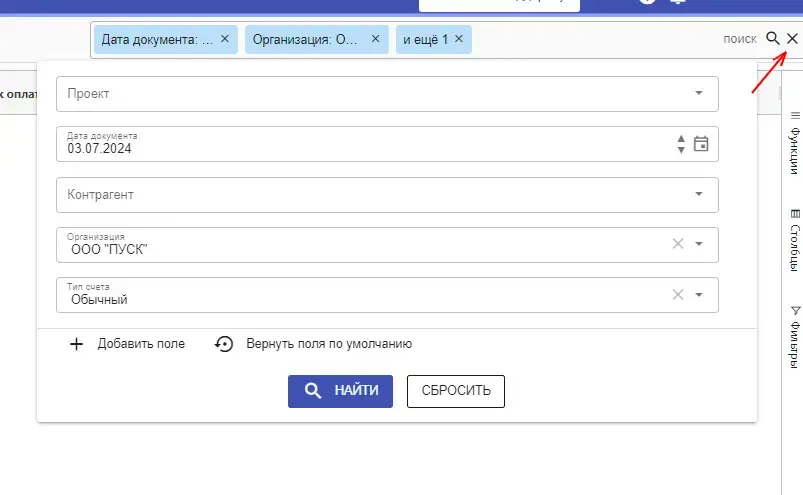Click "Вернуть поля по умолчанию" text

[329, 344]
